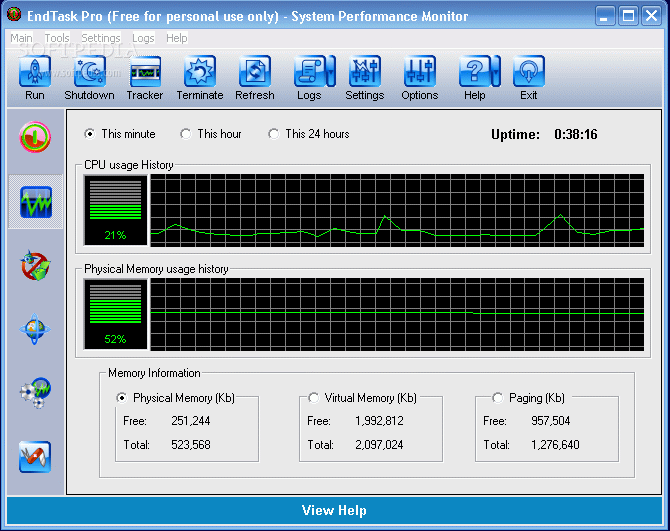Open the gears with monitor sidebar icon
670x531 pixels.
[35, 393]
